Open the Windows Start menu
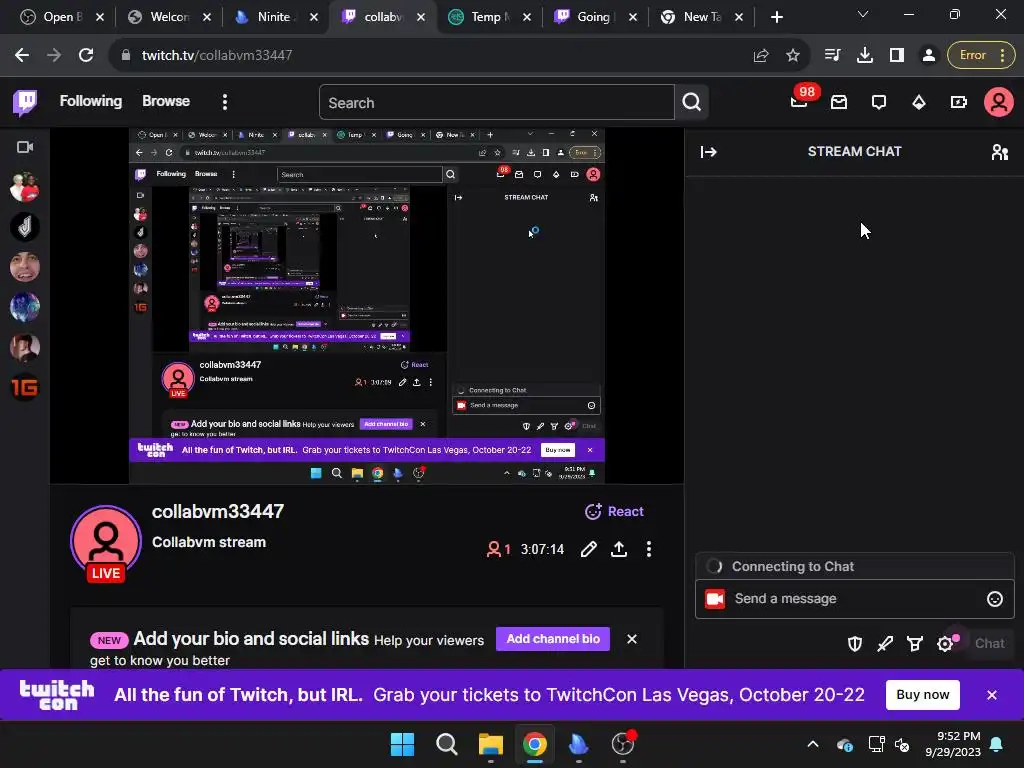Viewport: 1024px width, 768px height. pos(402,744)
